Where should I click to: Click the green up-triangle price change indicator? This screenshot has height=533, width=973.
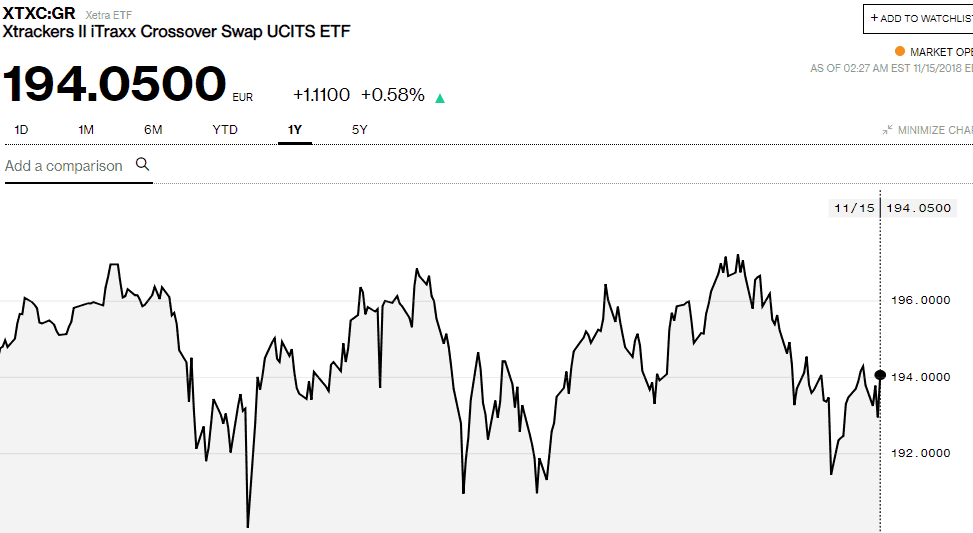(440, 97)
